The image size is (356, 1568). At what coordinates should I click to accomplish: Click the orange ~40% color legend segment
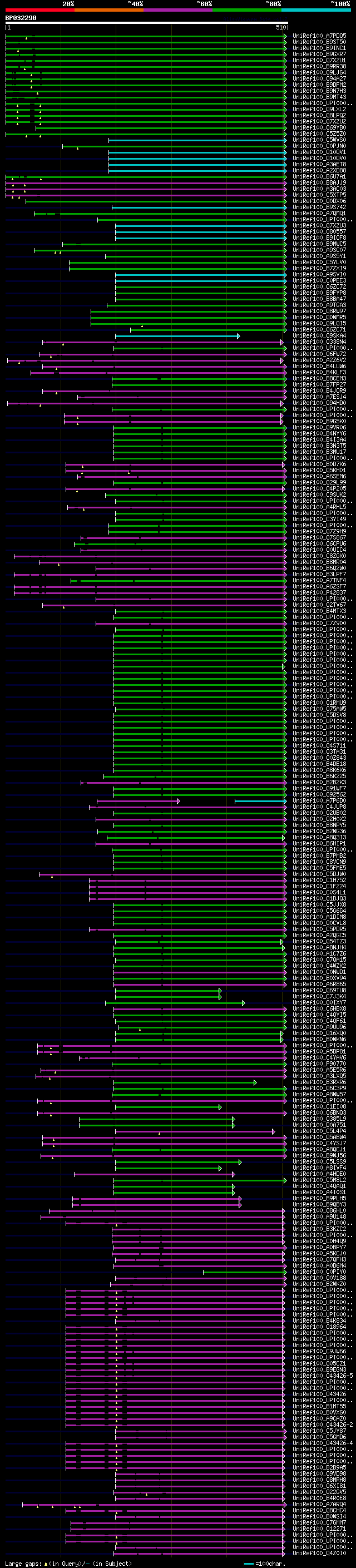coord(109,10)
